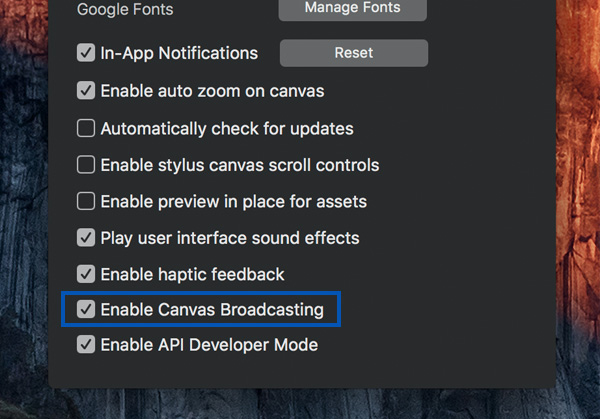Click the "Enable Canvas Broadcasting" label text
Image resolution: width=600 pixels, height=419 pixels.
212,310
